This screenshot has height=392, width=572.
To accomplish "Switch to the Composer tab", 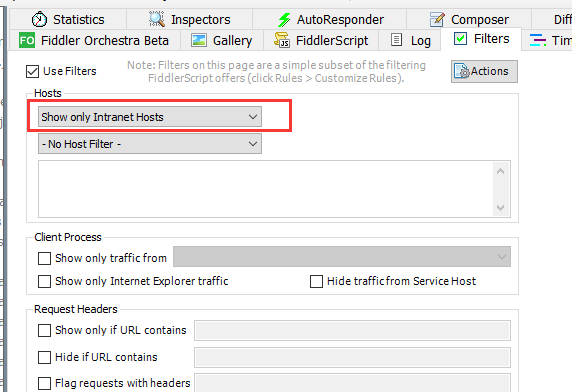I will [x=469, y=19].
